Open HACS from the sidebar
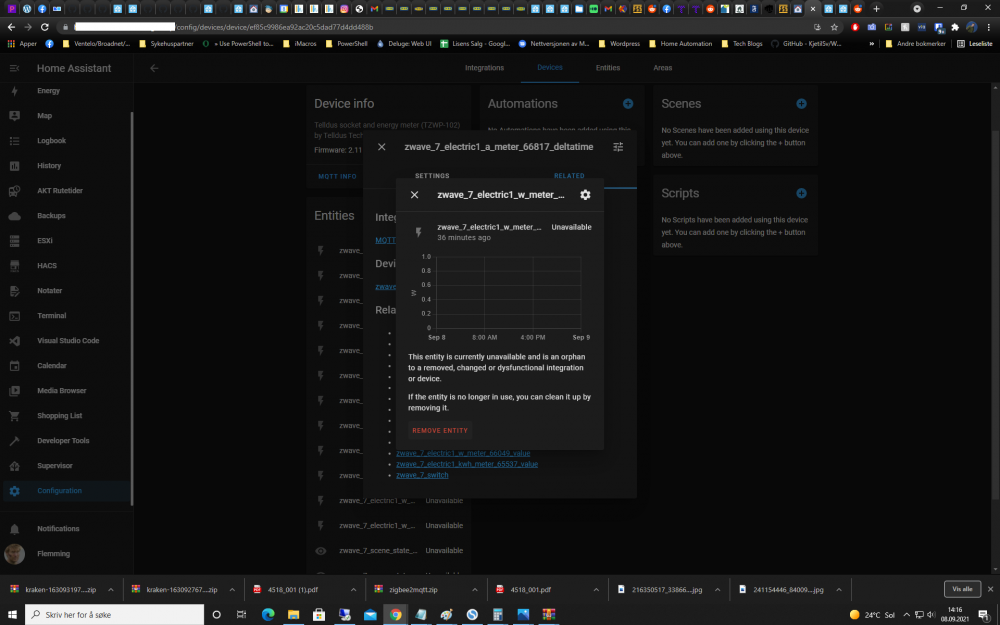This screenshot has height=625, width=1000. [x=49, y=266]
